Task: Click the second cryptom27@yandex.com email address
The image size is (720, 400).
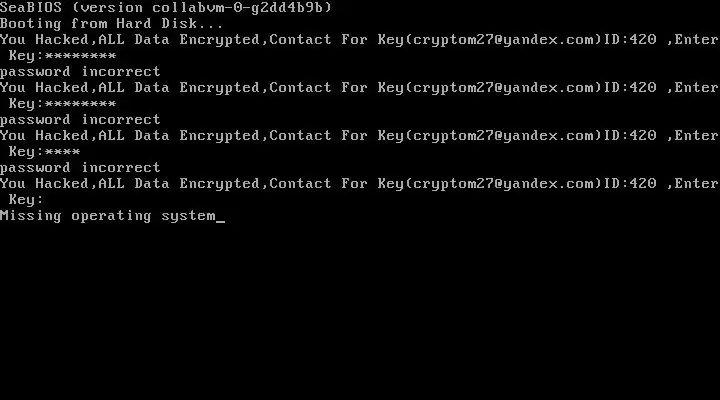Action: [x=503, y=87]
